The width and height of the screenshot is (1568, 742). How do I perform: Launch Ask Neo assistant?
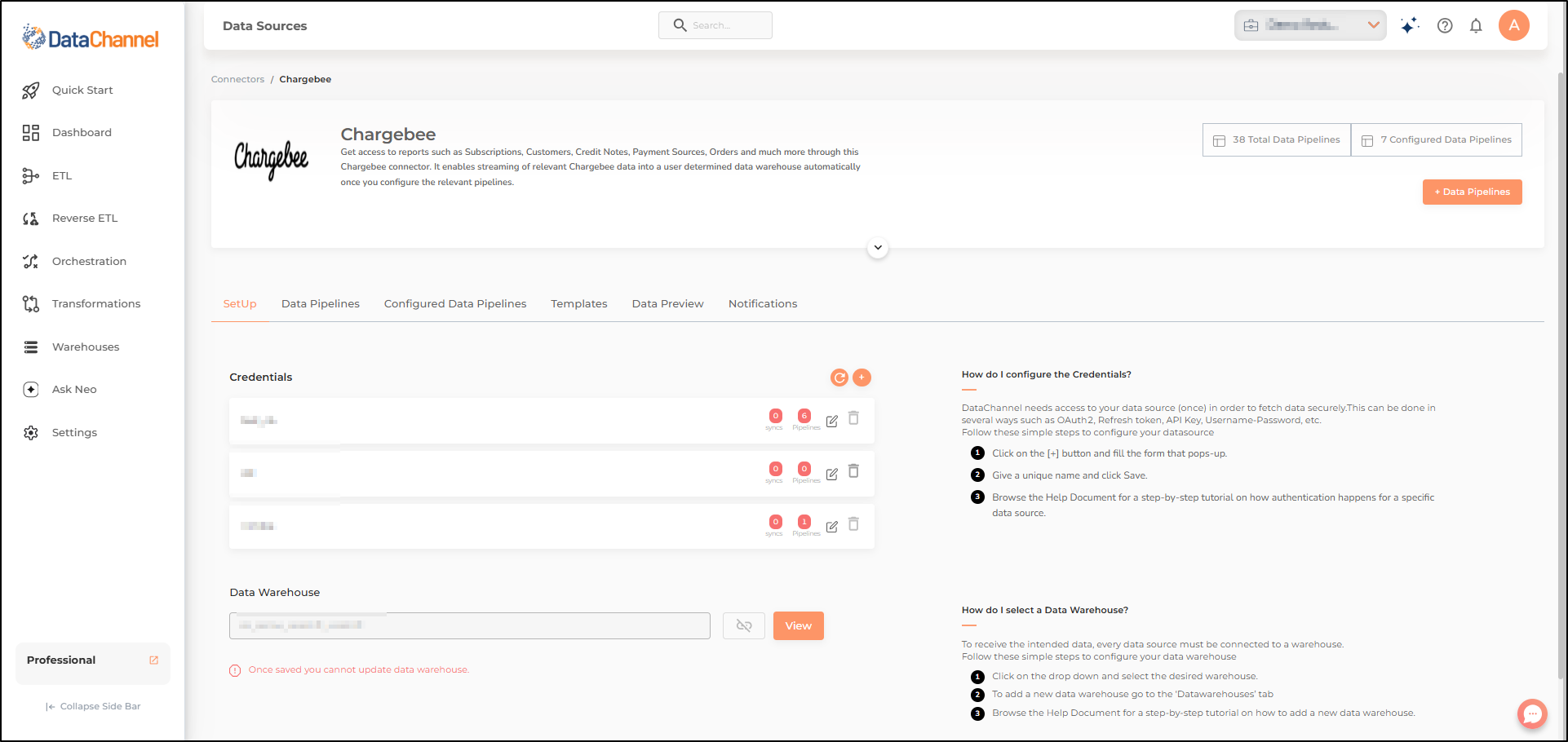[74, 390]
